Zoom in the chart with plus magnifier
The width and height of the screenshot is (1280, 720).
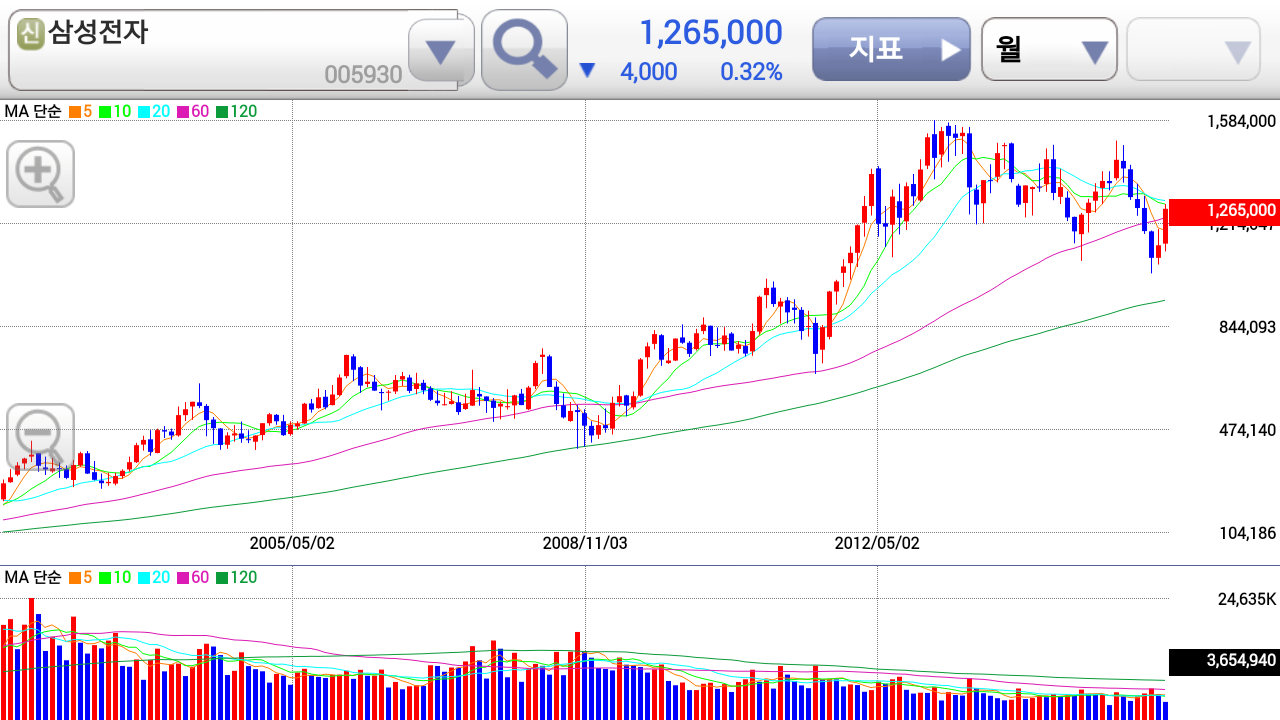[x=40, y=174]
